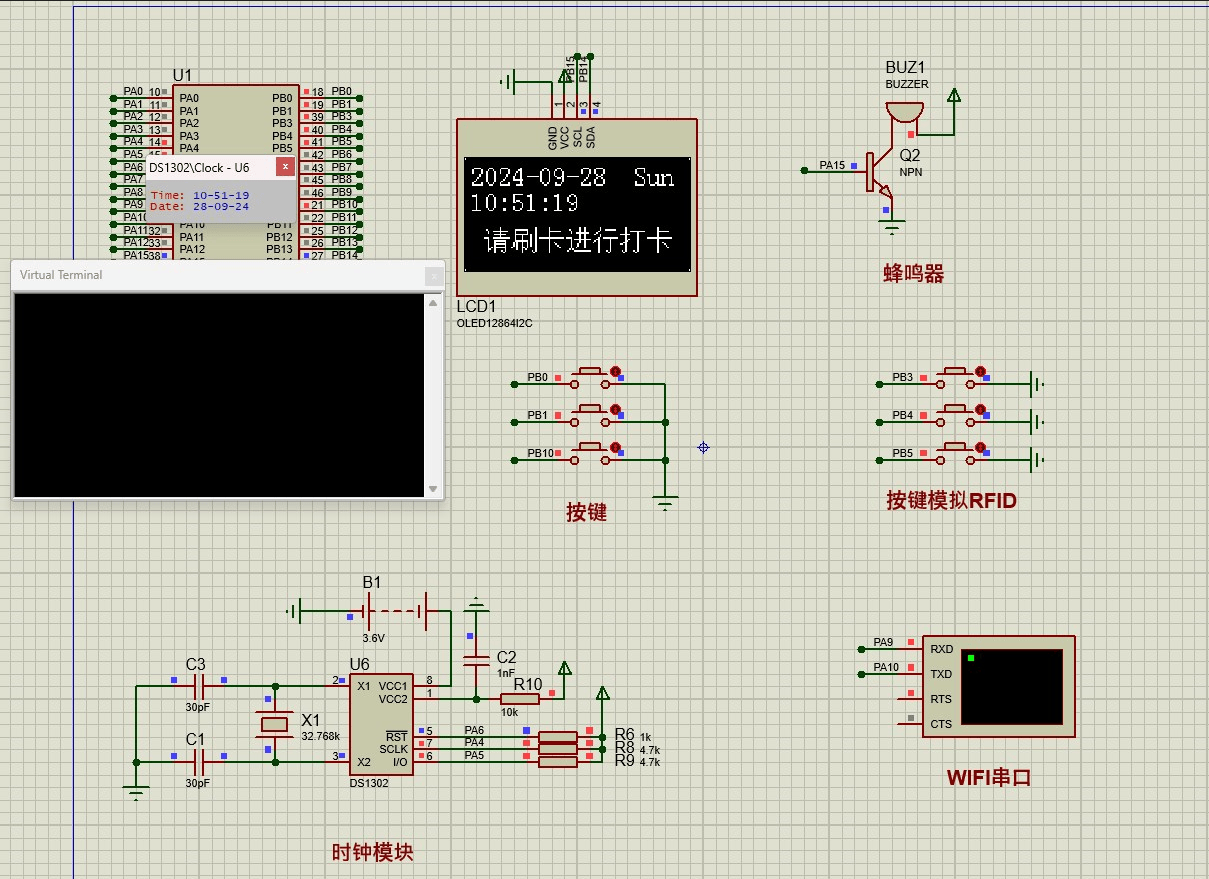
Task: Toggle the latch circle on PB5 button
Action: (980, 447)
